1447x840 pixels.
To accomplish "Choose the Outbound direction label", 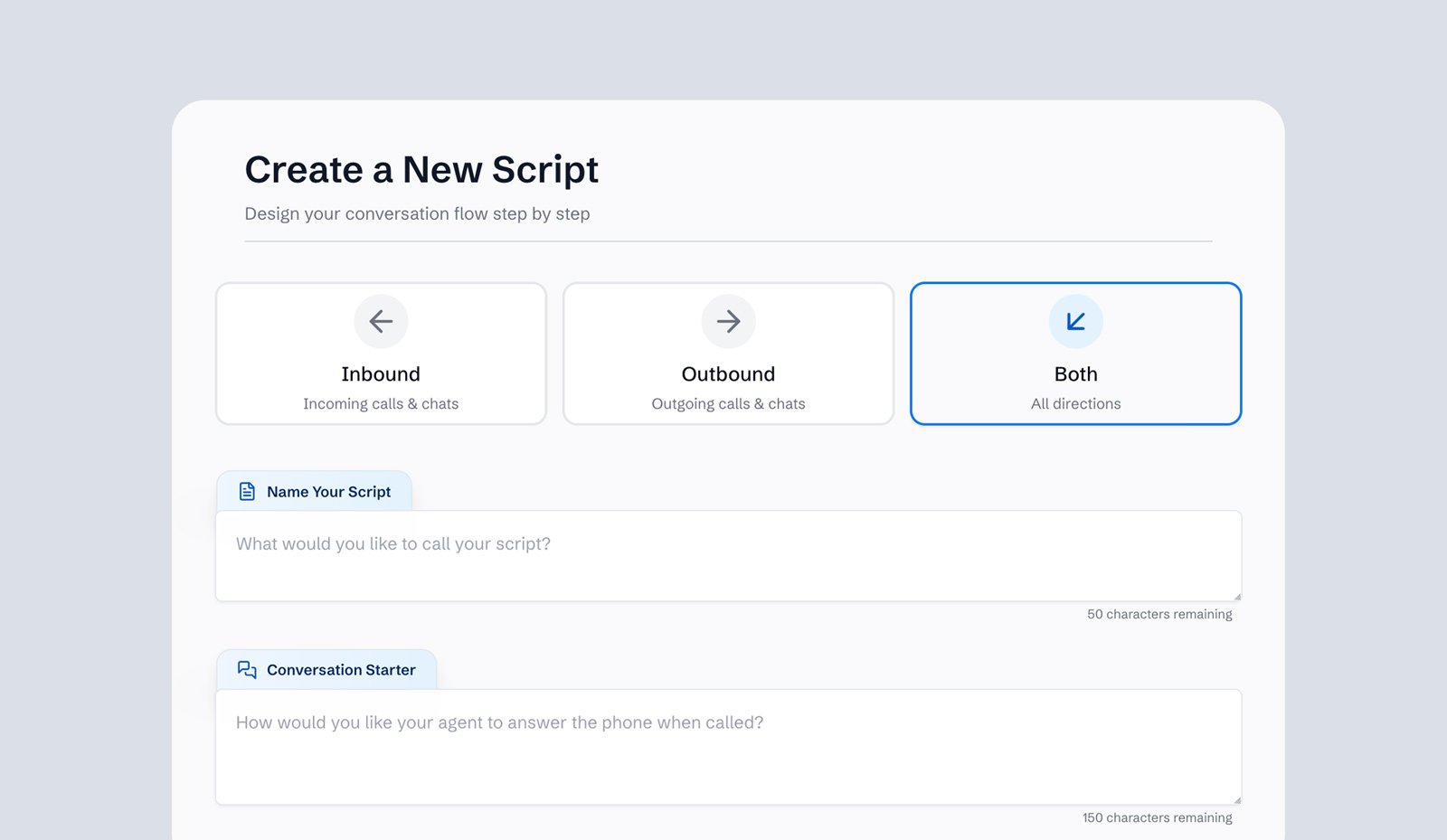I will click(x=728, y=374).
